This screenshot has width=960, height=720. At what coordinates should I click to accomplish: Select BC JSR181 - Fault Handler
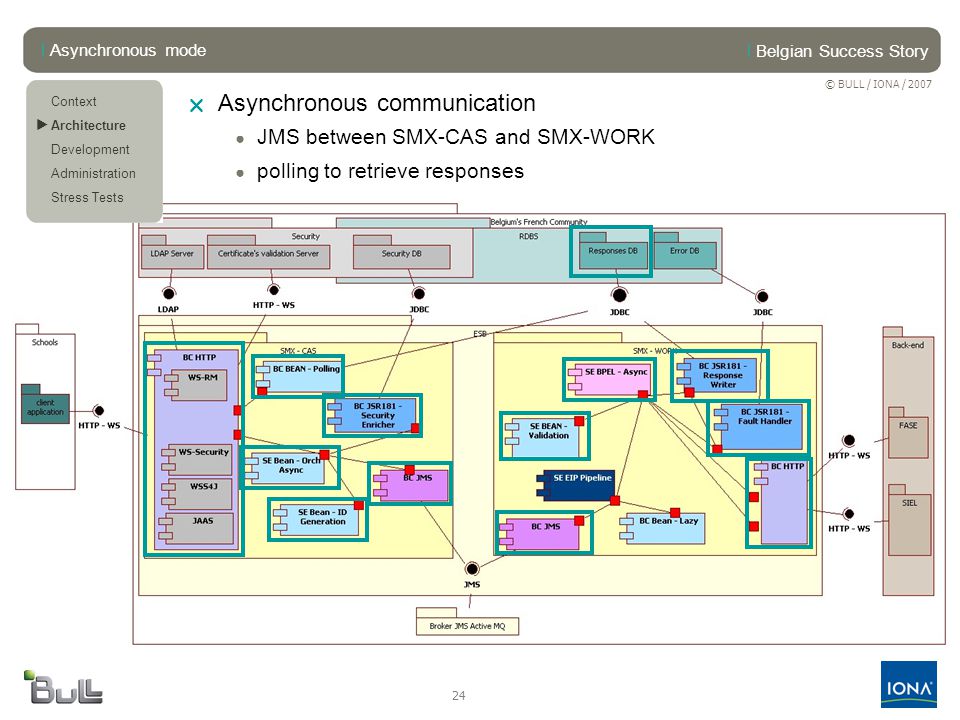(x=758, y=427)
